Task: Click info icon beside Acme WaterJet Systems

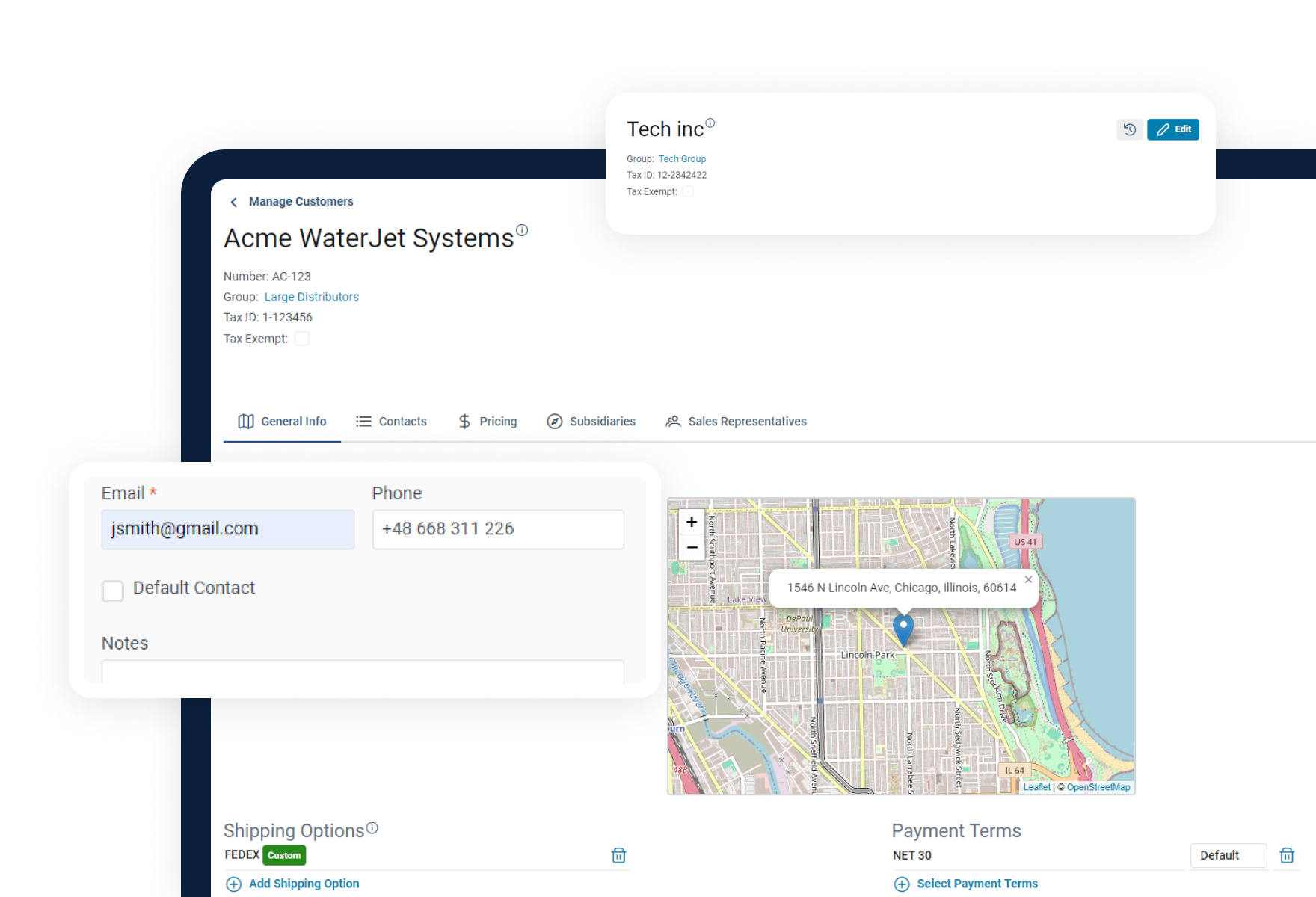Action: (522, 230)
